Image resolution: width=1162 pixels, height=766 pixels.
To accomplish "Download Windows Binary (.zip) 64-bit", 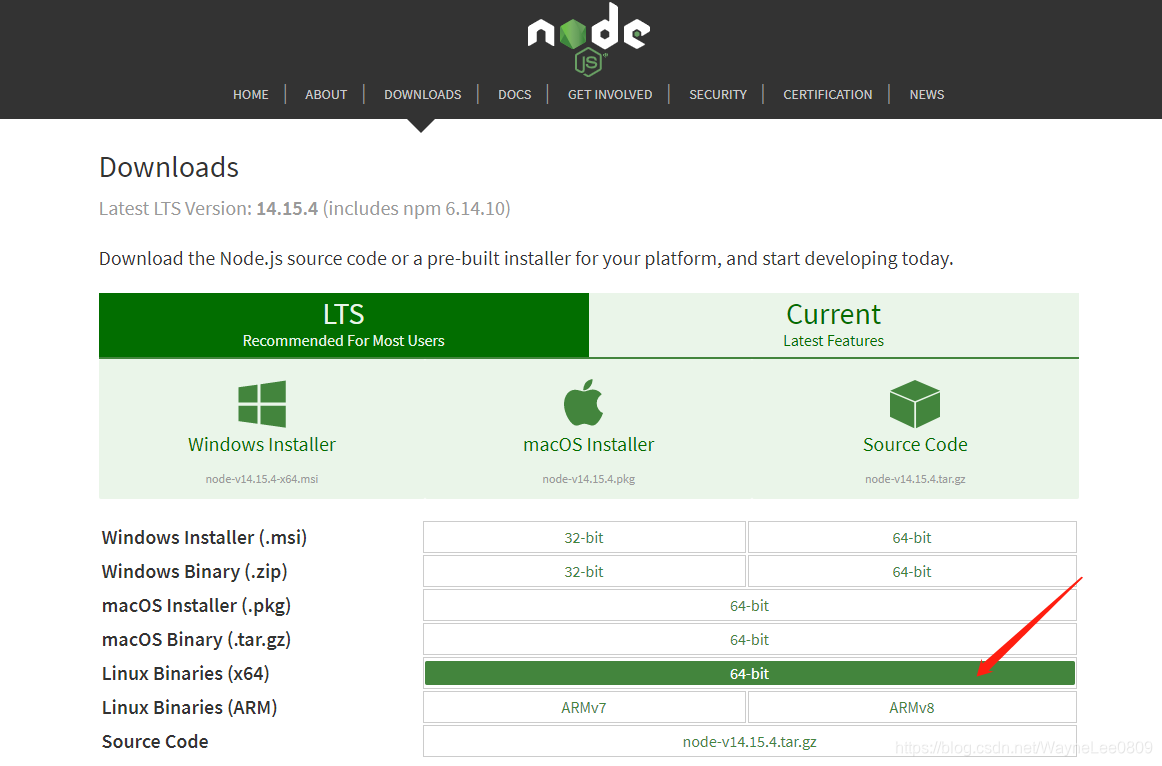I will (912, 572).
